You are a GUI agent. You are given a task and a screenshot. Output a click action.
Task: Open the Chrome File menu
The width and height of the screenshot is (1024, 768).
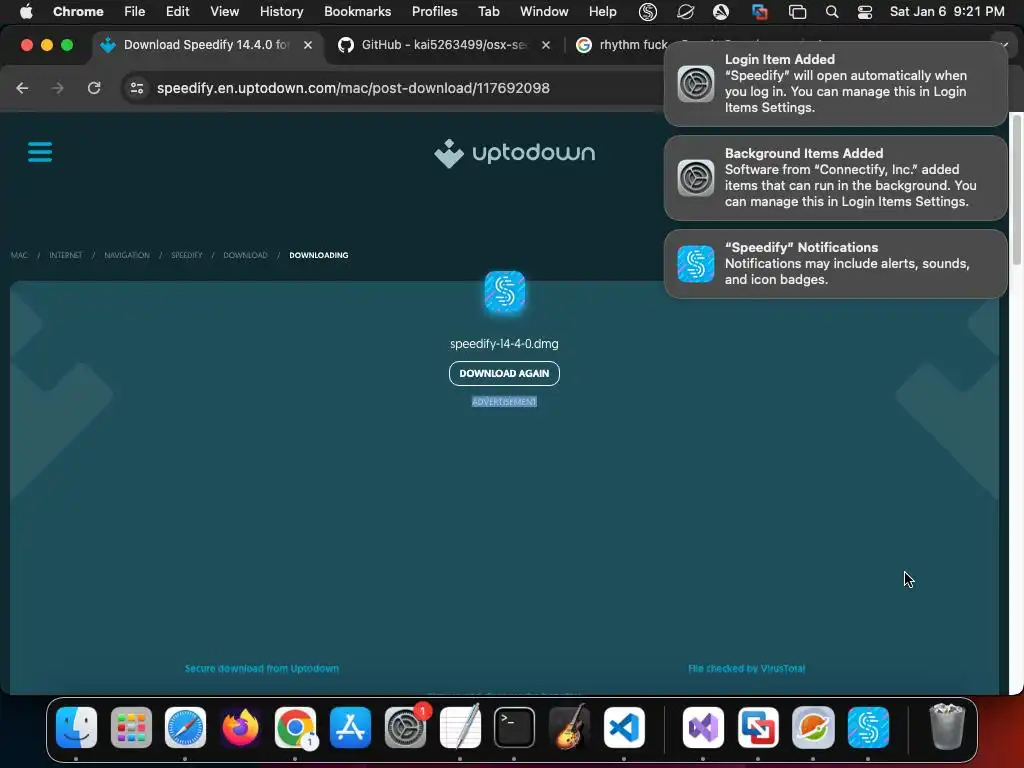pyautogui.click(x=135, y=12)
